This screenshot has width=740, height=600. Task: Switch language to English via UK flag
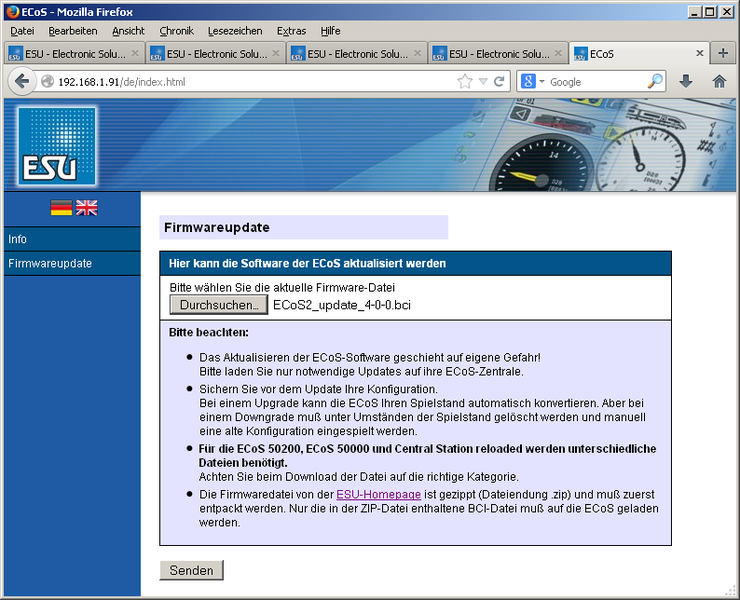pyautogui.click(x=86, y=208)
